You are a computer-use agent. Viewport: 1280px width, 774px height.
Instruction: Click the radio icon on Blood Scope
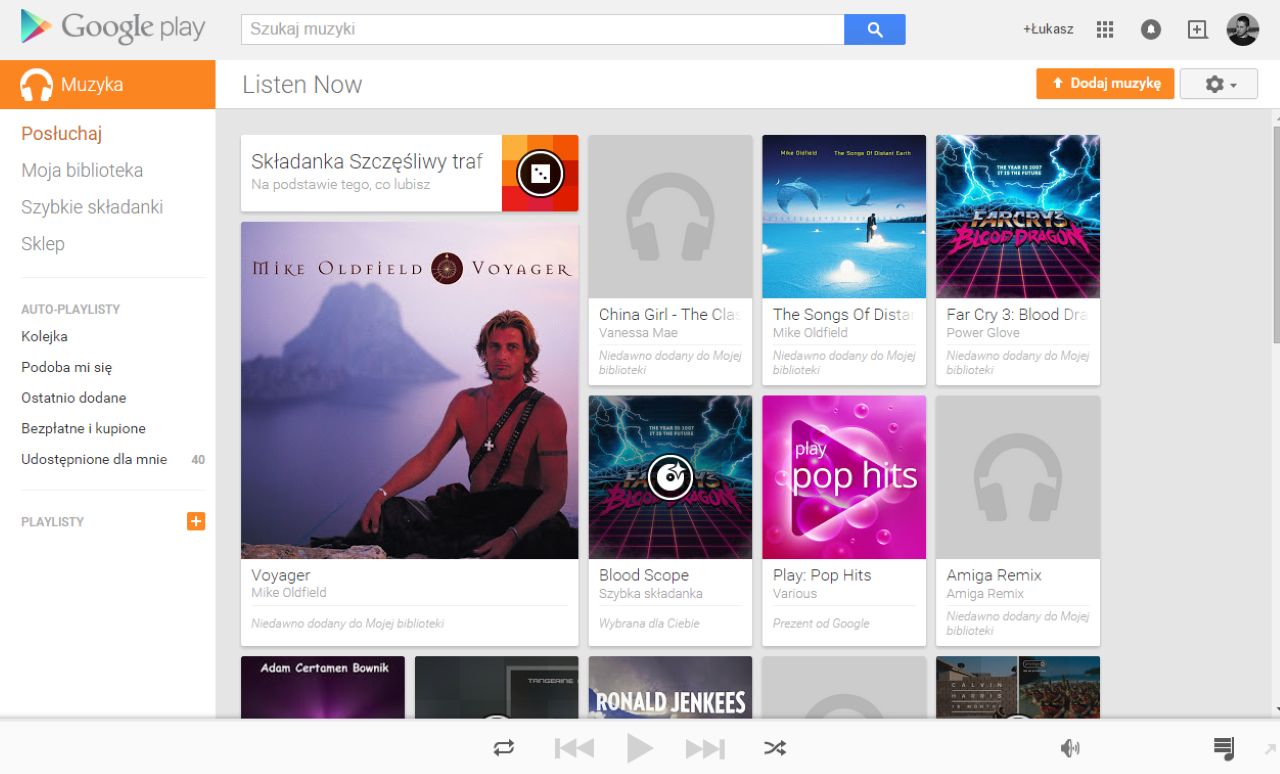tap(670, 477)
